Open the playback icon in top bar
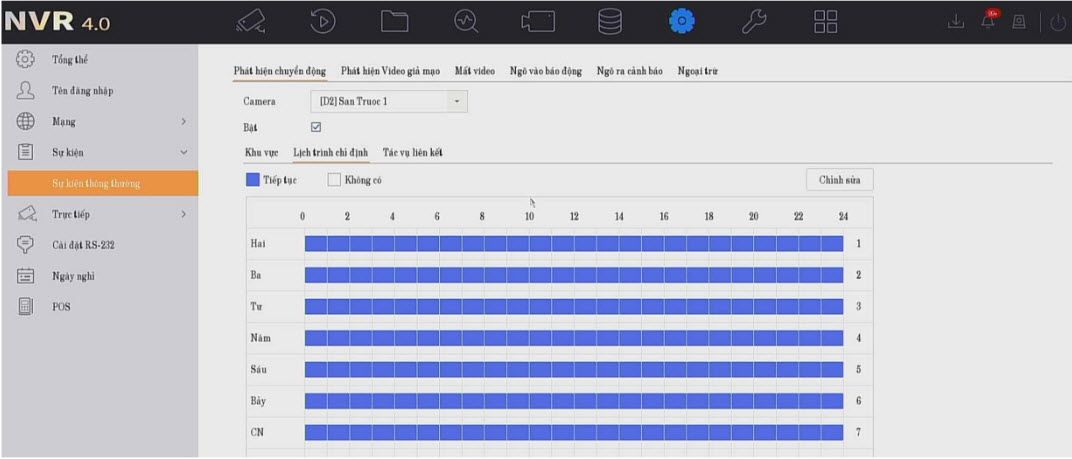Viewport: 1072px width, 459px height. pos(322,22)
